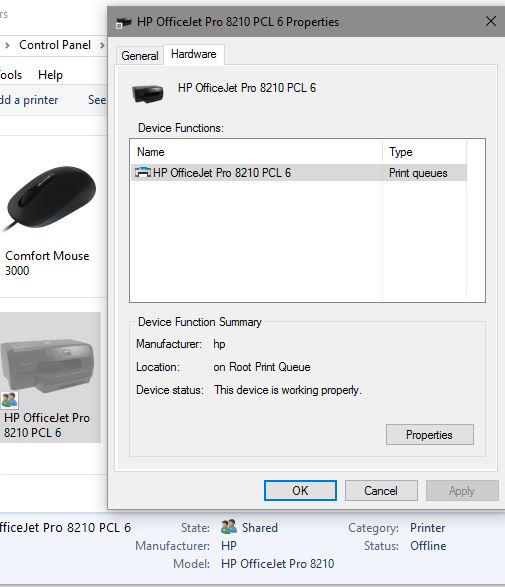The height and width of the screenshot is (587, 505).
Task: Click 'on Root Print Queue' location value
Action: pyautogui.click(x=262, y=367)
